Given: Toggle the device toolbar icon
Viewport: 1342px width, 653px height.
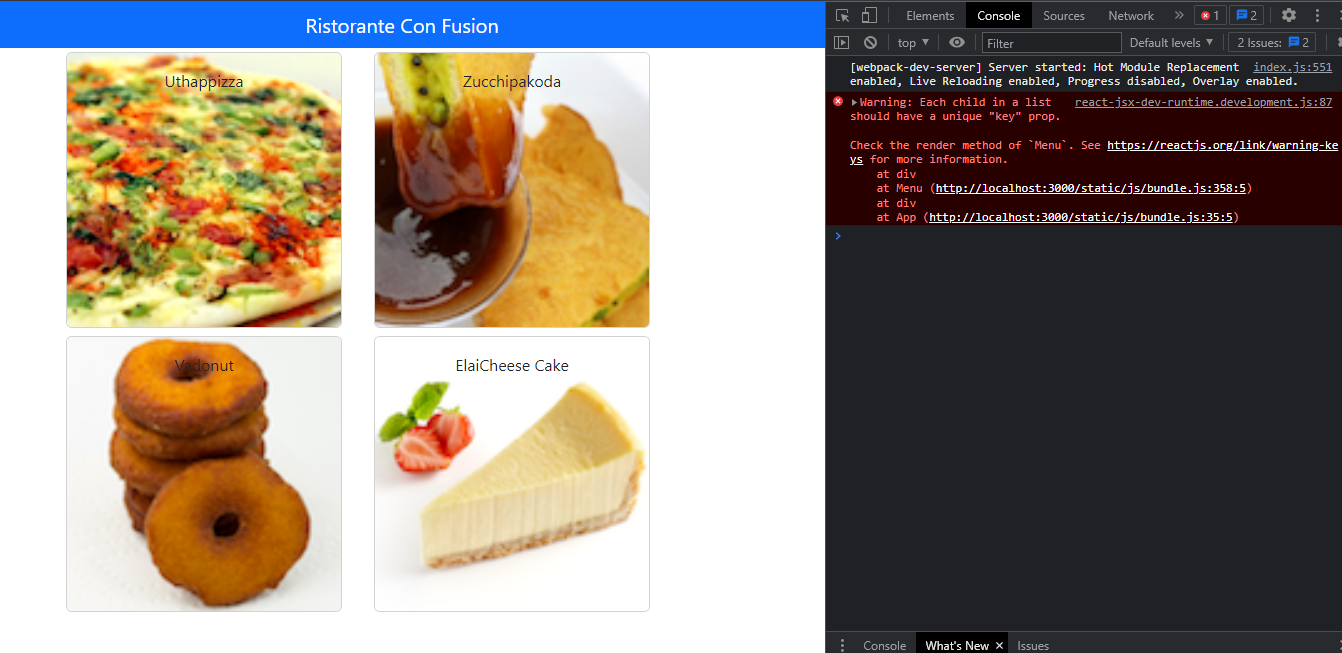Looking at the screenshot, I should [x=869, y=15].
